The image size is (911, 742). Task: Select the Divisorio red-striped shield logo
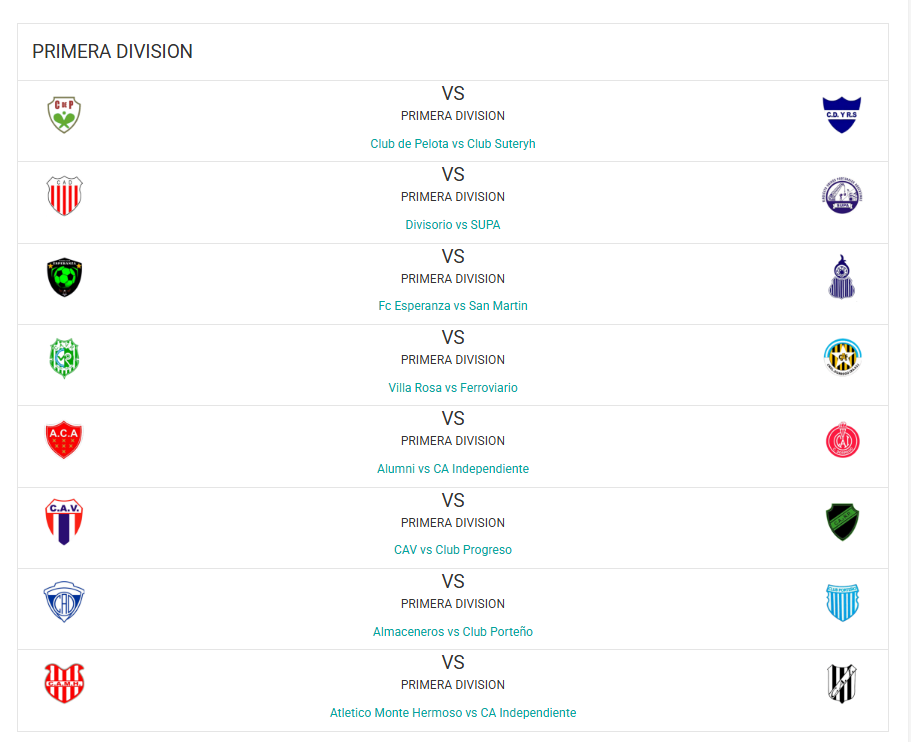(64, 196)
